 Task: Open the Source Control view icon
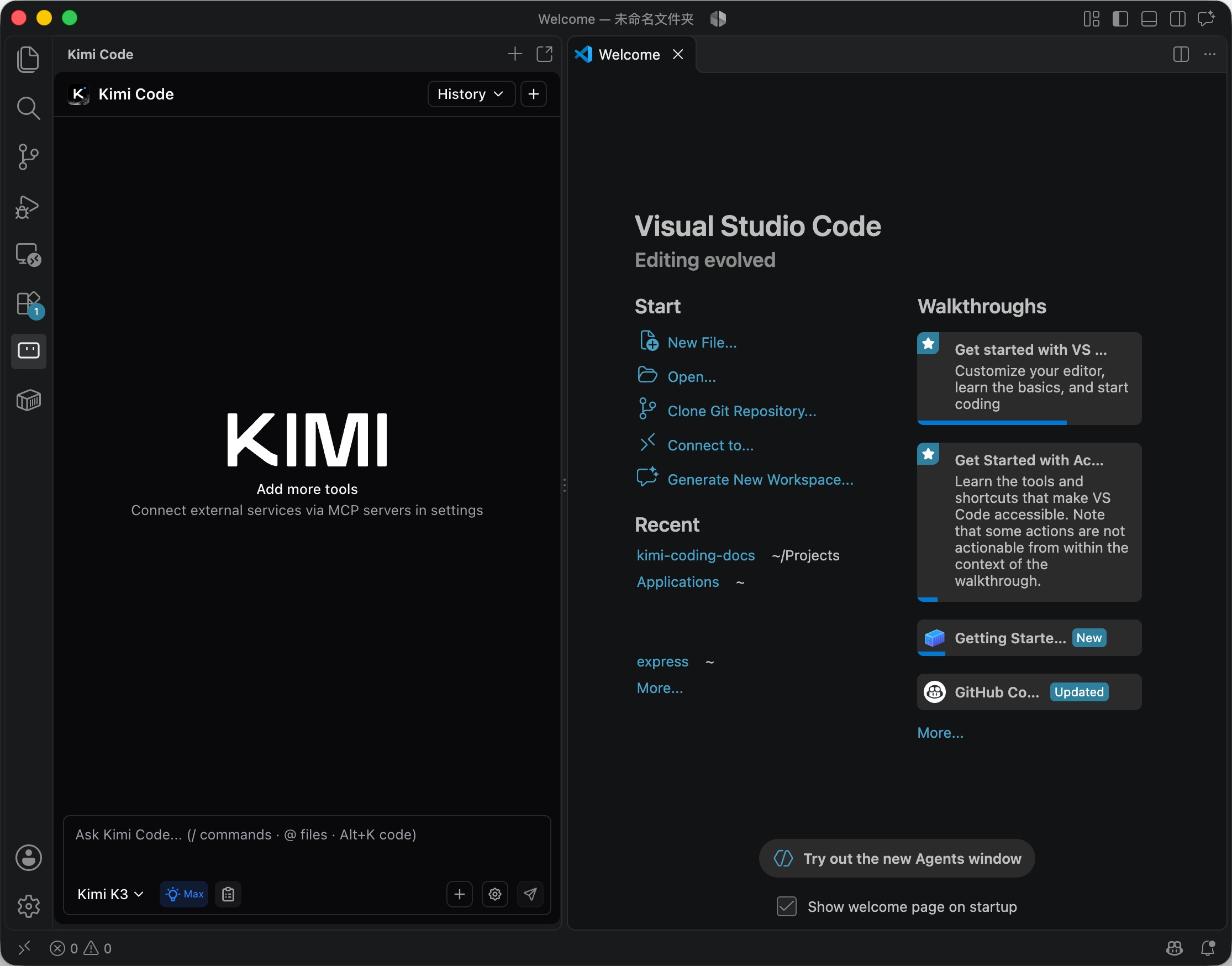(x=28, y=156)
